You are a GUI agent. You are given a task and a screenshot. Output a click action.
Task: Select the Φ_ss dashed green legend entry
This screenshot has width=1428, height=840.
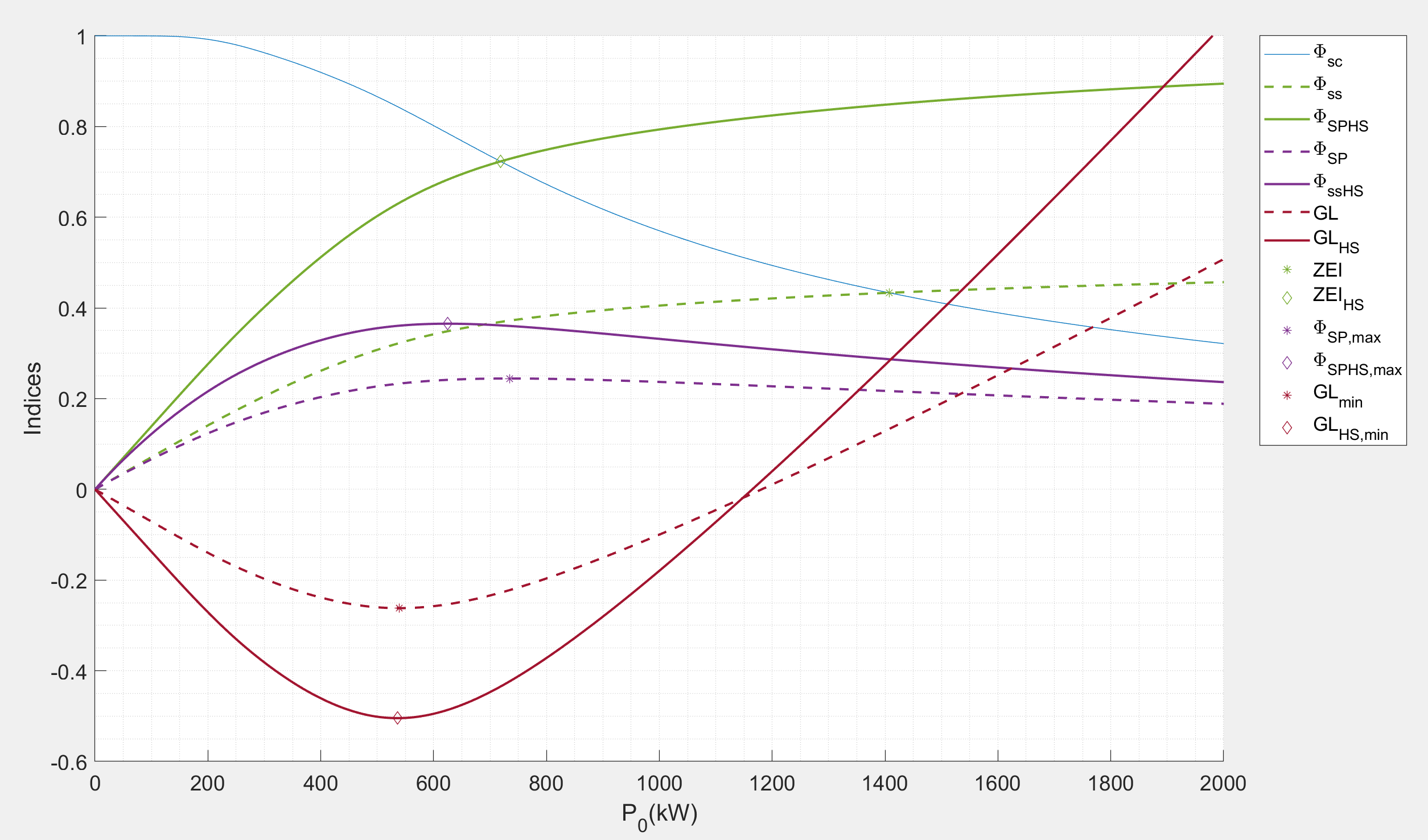click(1327, 87)
